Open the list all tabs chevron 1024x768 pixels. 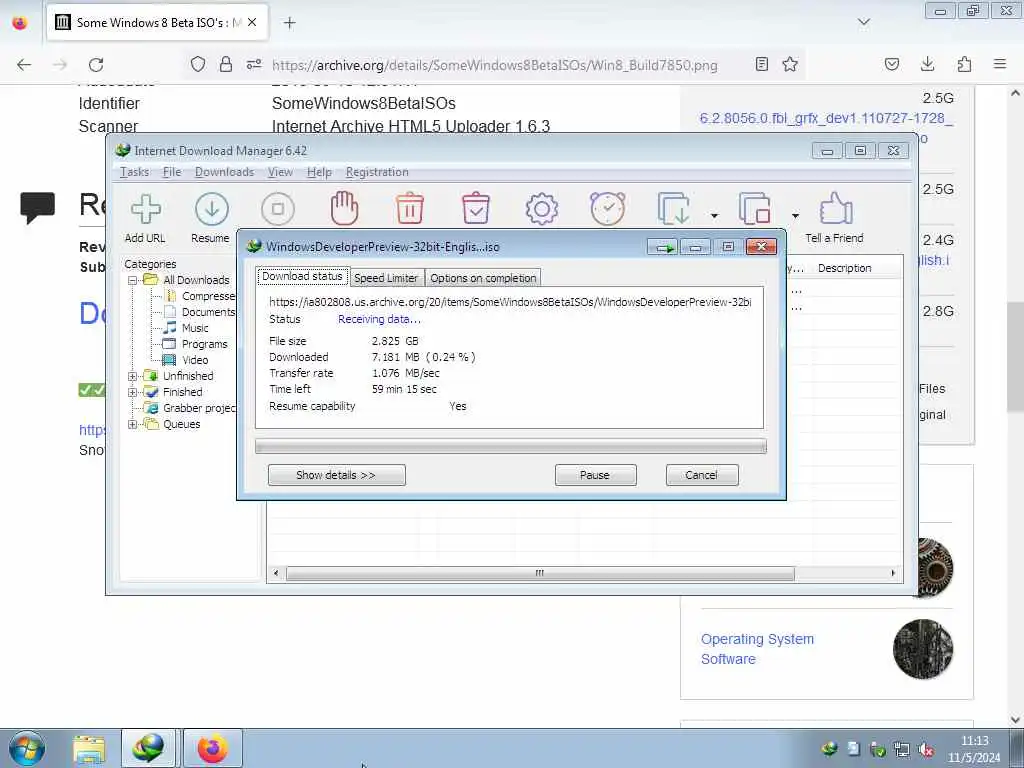point(864,22)
